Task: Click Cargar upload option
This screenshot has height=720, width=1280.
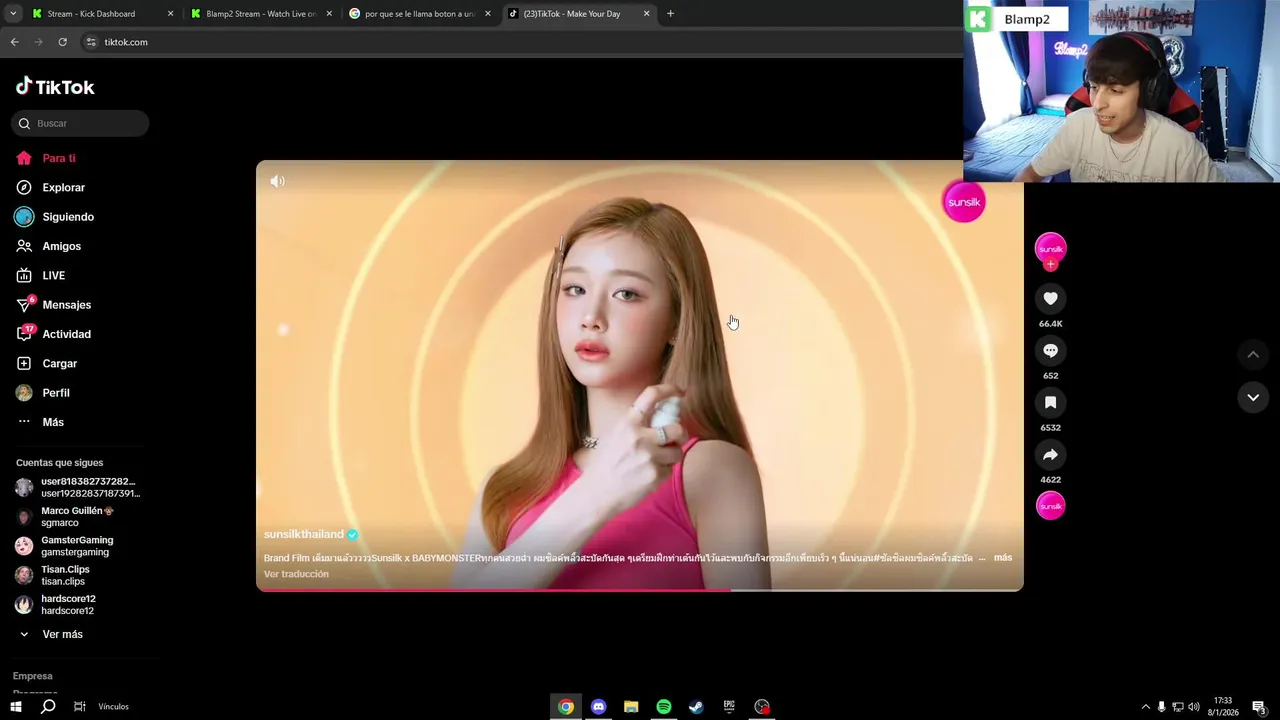Action: (46, 363)
